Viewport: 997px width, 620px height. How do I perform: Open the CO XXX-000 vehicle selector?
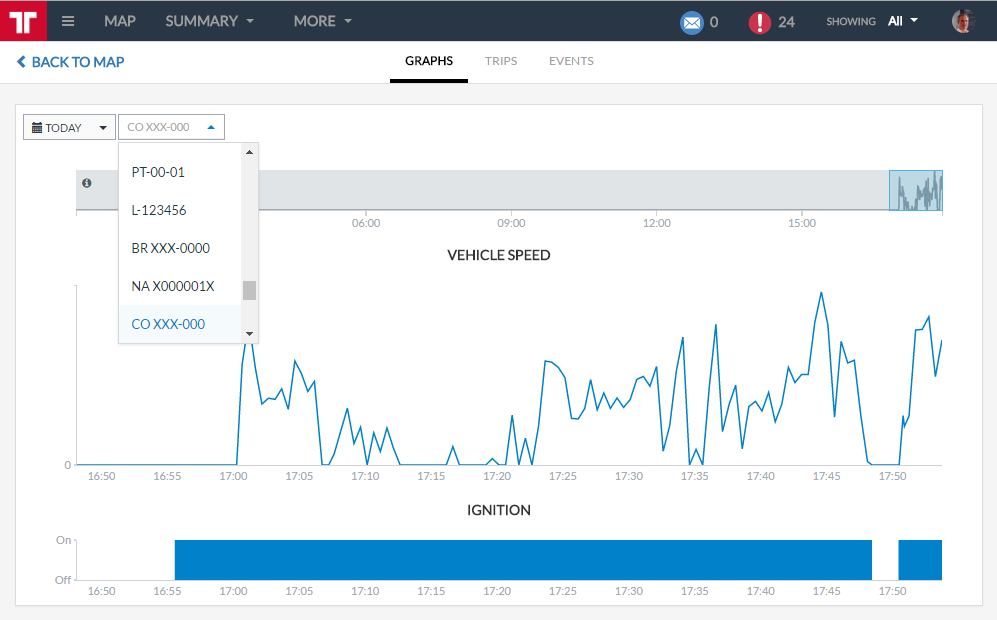coord(171,127)
